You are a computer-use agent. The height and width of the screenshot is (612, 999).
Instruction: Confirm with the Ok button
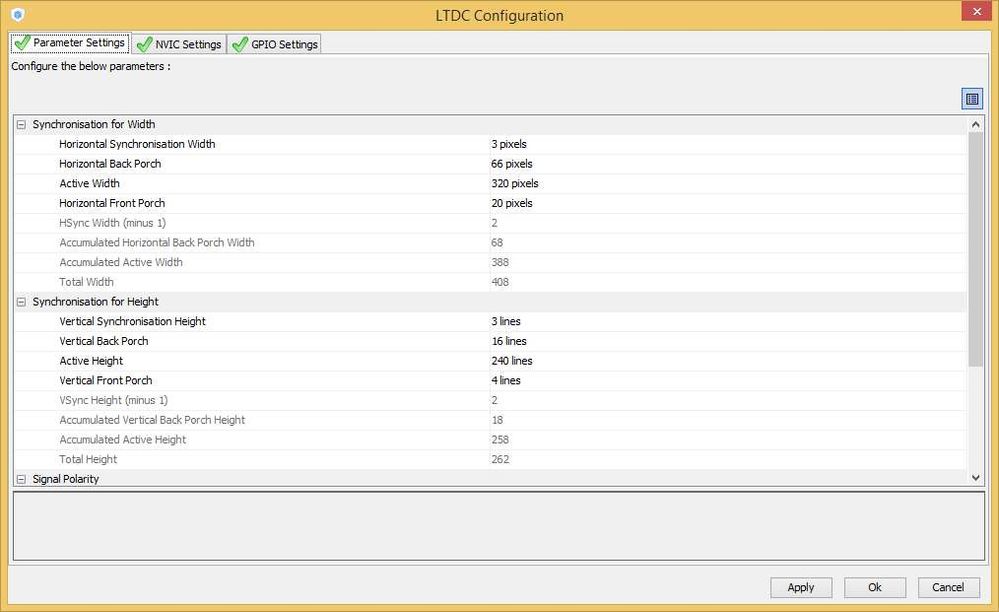coord(874,587)
